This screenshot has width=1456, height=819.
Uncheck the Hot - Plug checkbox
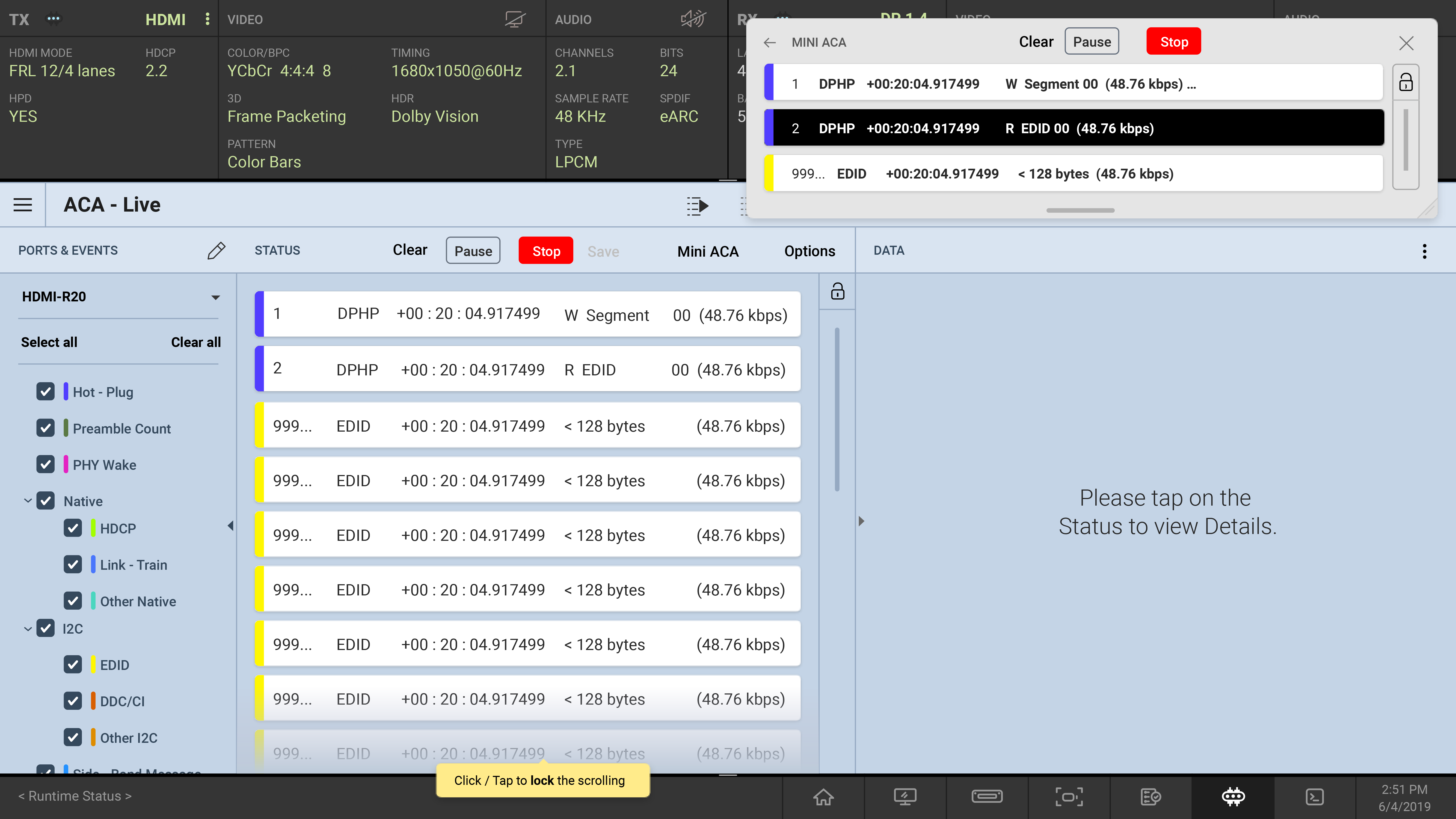pos(45,392)
